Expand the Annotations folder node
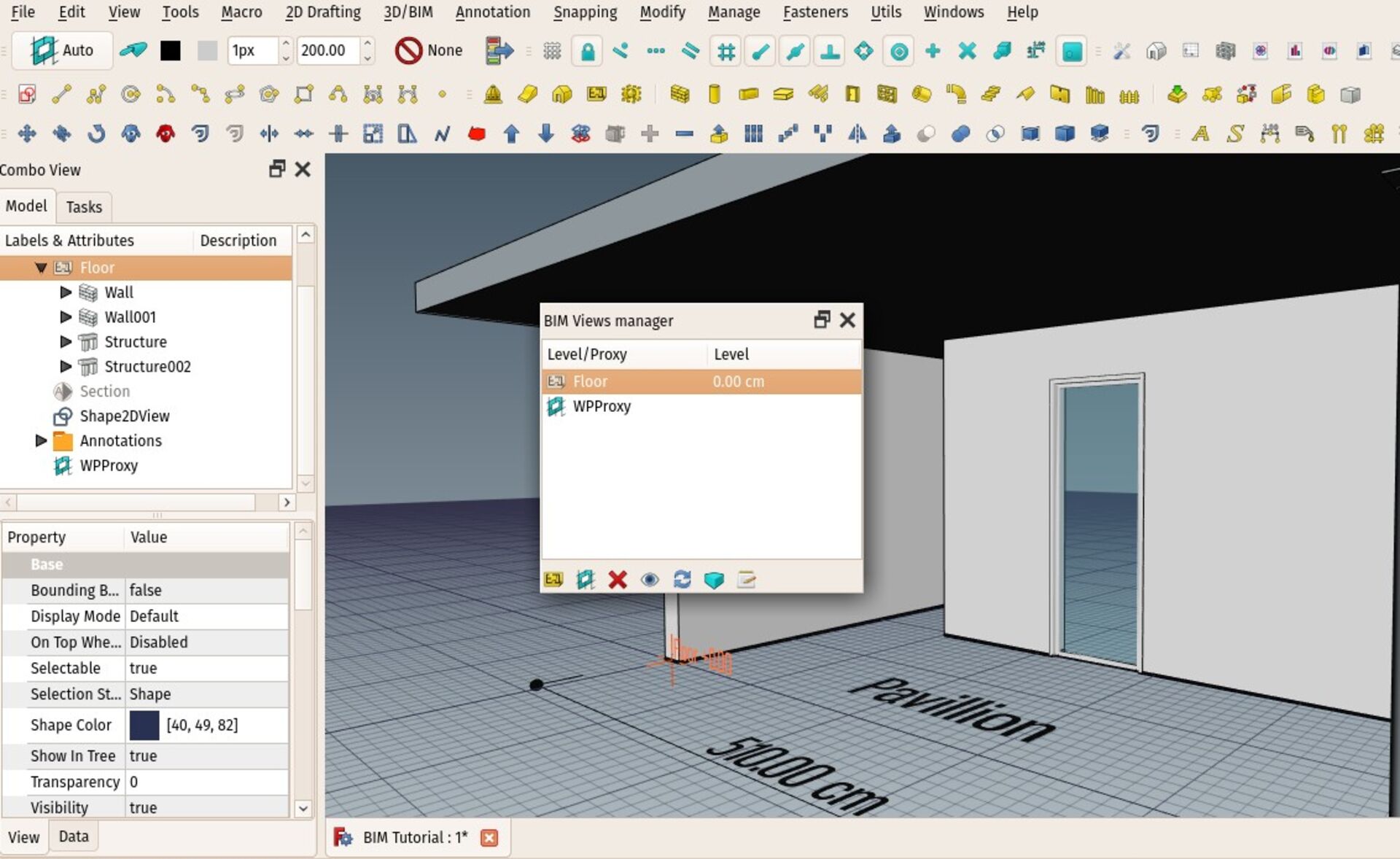1400x859 pixels. [41, 440]
